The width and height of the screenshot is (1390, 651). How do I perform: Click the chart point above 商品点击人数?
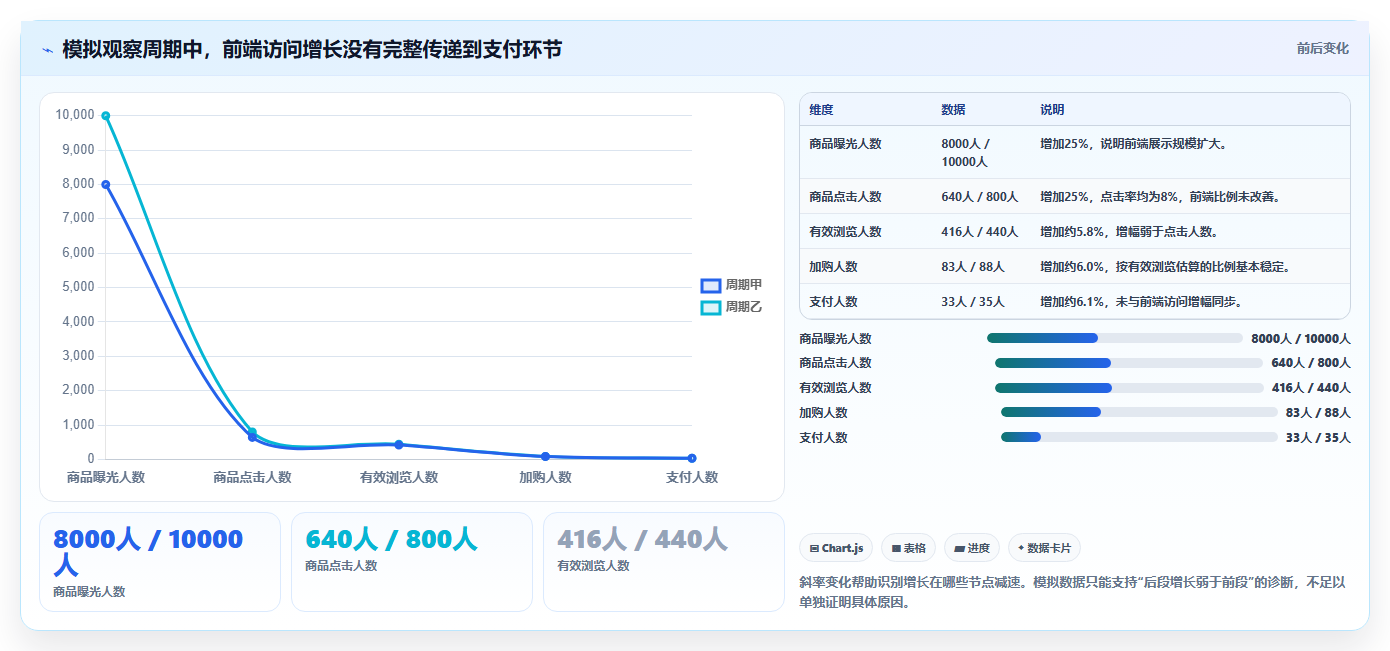coord(252,434)
